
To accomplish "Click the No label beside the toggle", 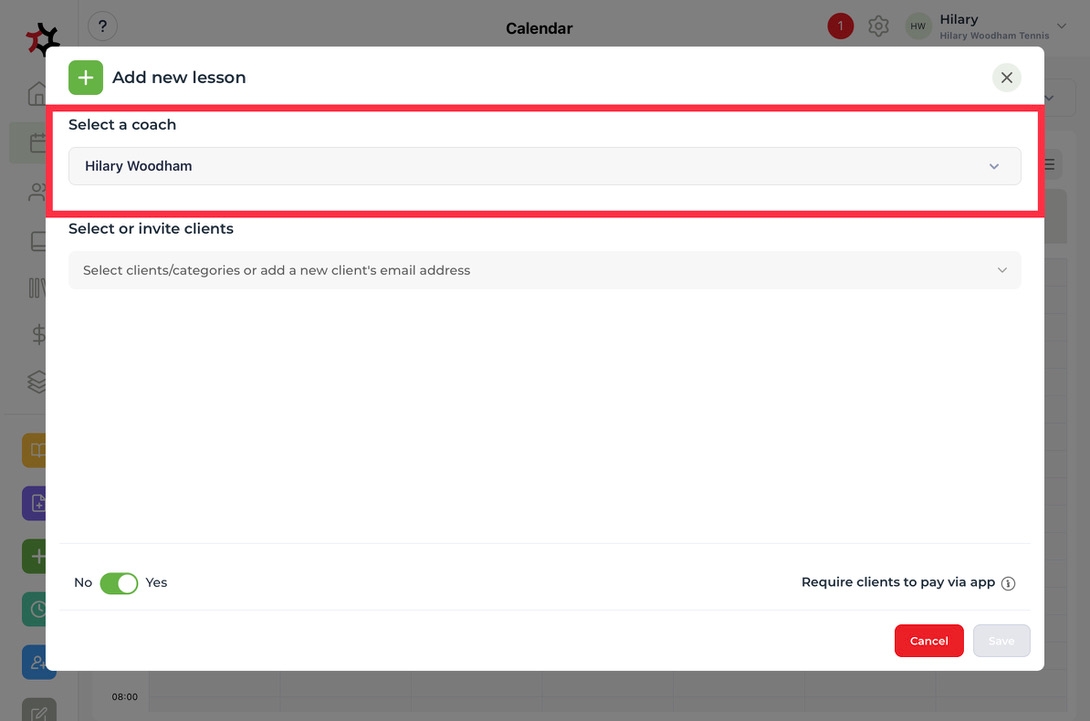I will point(83,583).
